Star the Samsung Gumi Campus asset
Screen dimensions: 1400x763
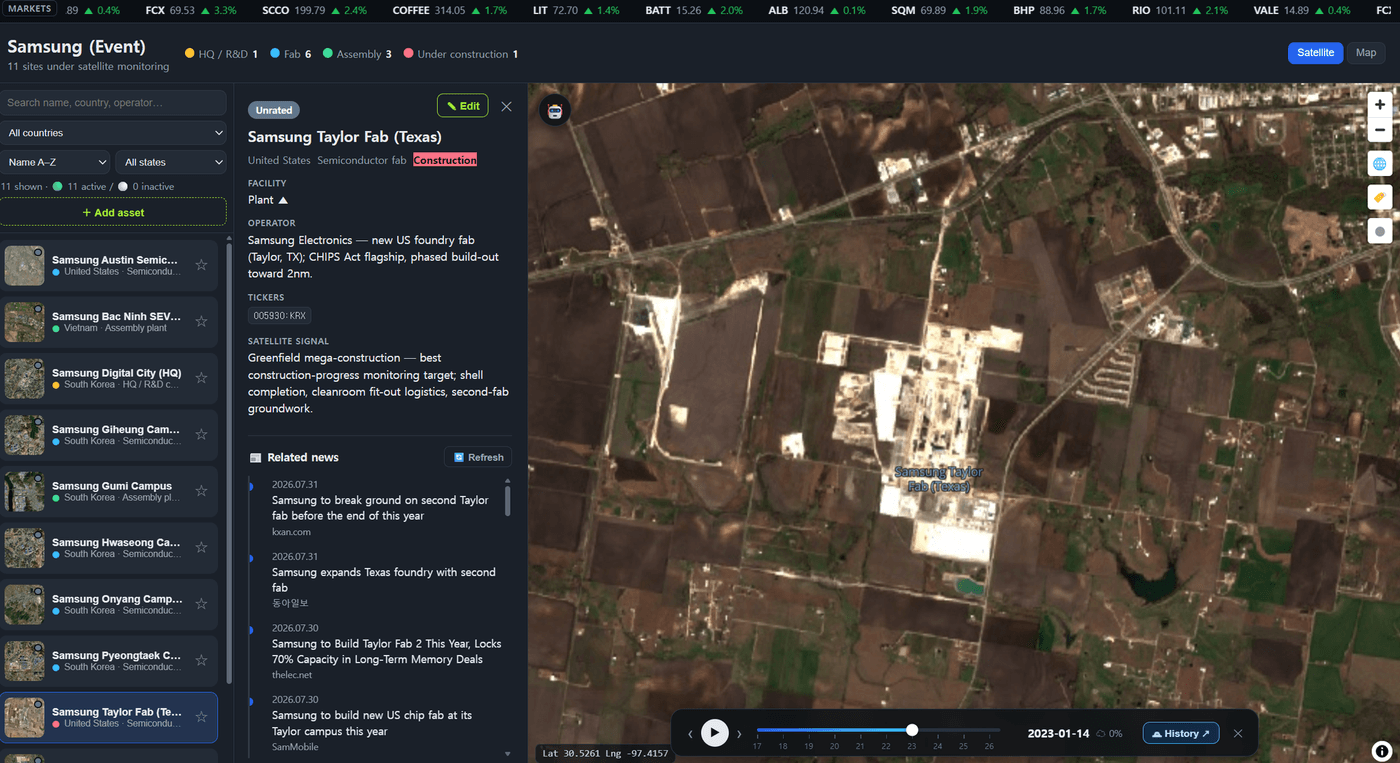[x=201, y=491]
